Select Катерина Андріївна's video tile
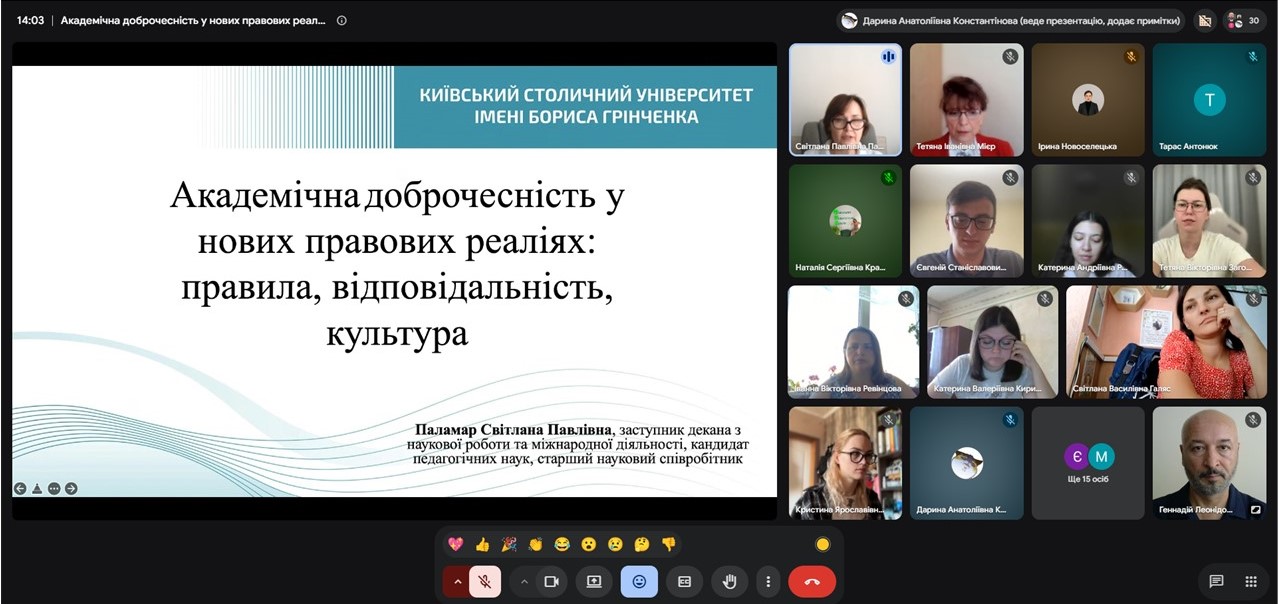 (1088, 221)
